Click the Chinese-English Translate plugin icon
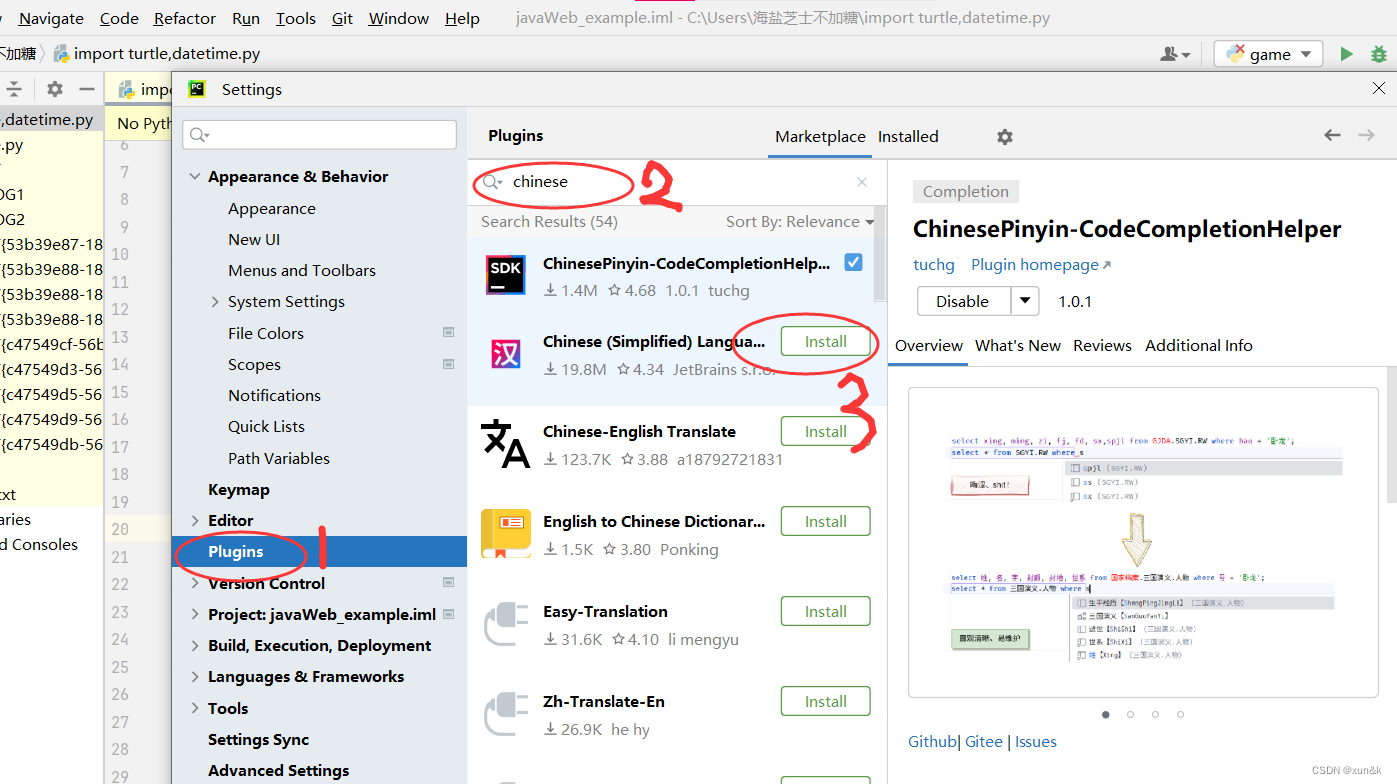 (x=505, y=443)
